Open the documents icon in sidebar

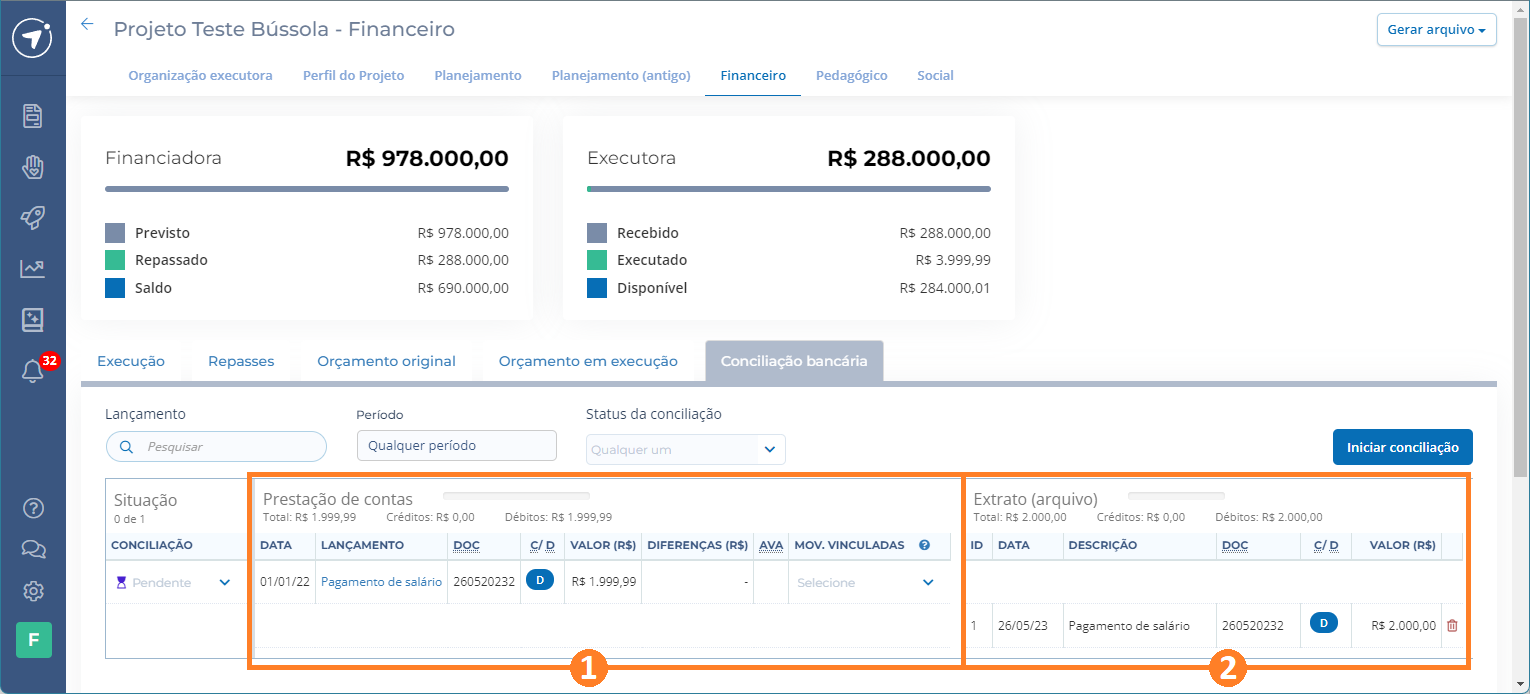click(33, 115)
